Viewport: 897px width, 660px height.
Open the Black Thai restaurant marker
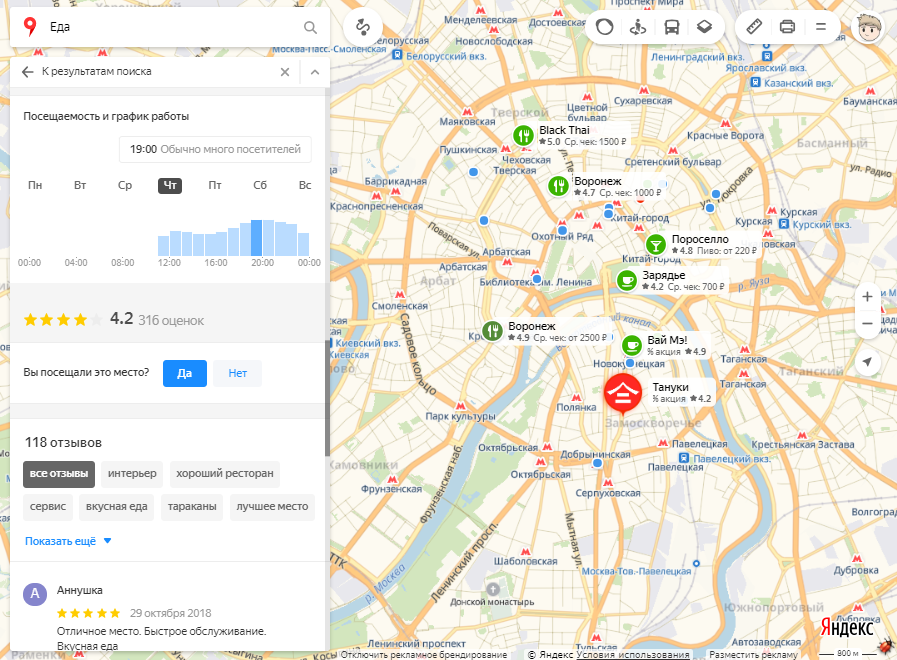[523, 136]
